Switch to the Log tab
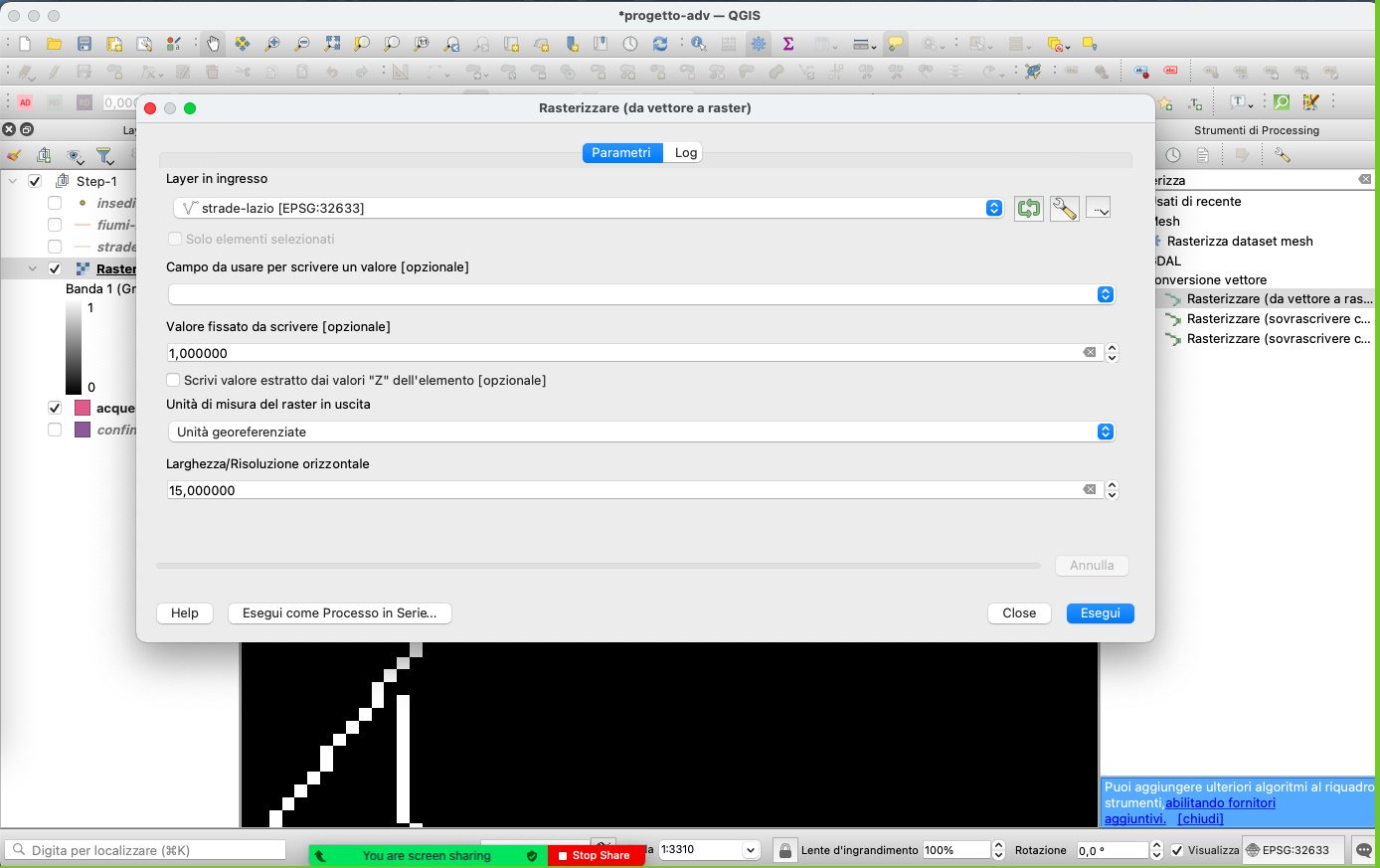Image resolution: width=1380 pixels, height=868 pixels. tap(685, 152)
